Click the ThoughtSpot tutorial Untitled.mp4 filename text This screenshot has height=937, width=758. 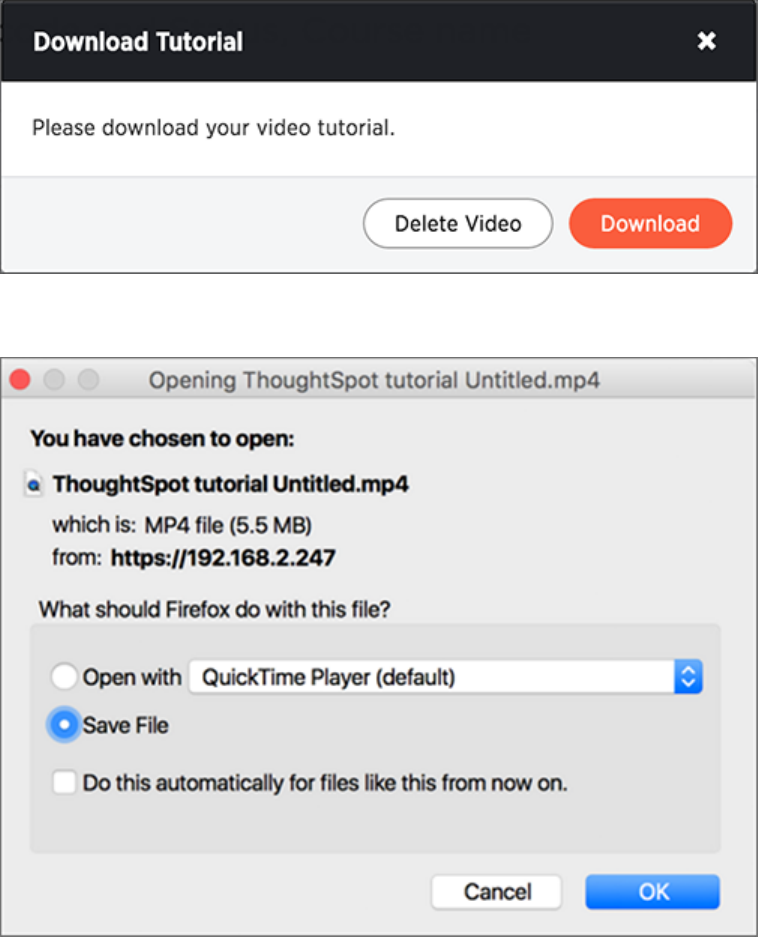pyautogui.click(x=230, y=485)
